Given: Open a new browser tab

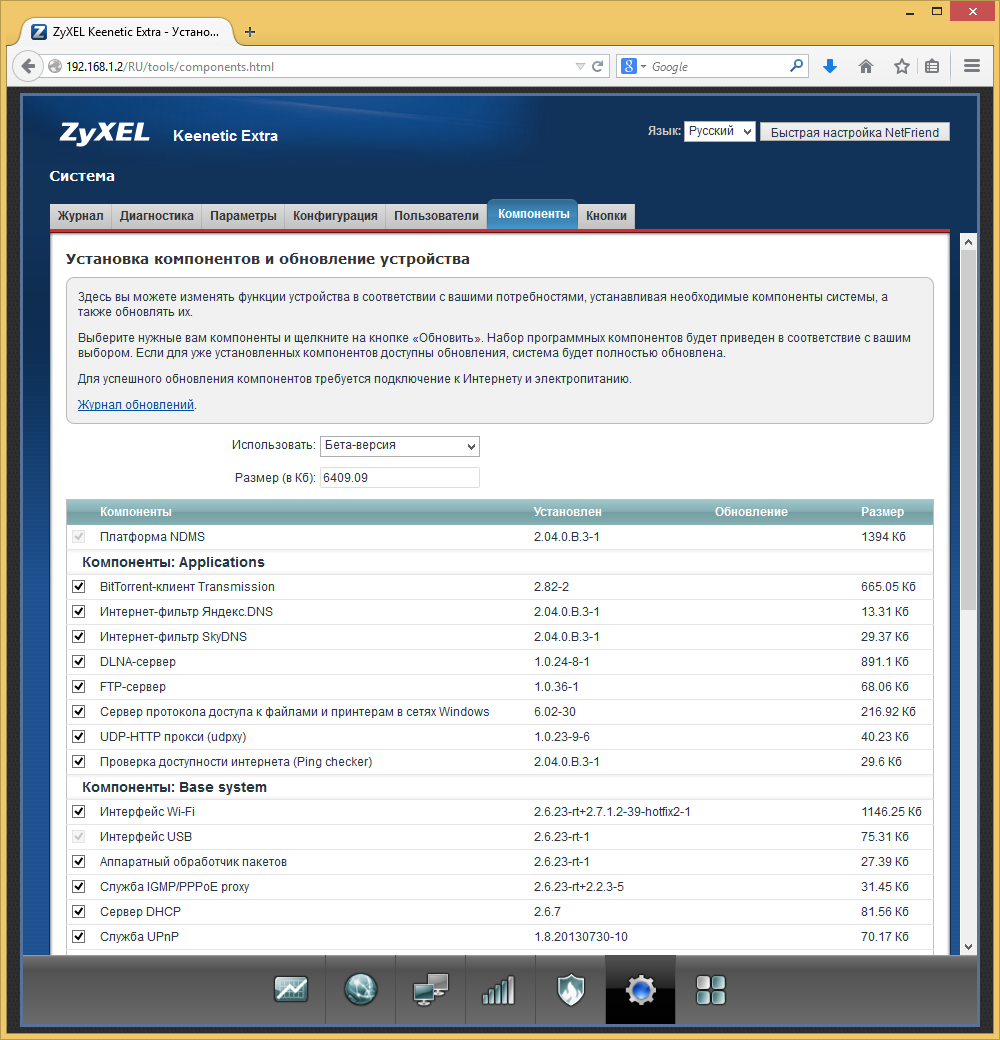Looking at the screenshot, I should pyautogui.click(x=250, y=32).
